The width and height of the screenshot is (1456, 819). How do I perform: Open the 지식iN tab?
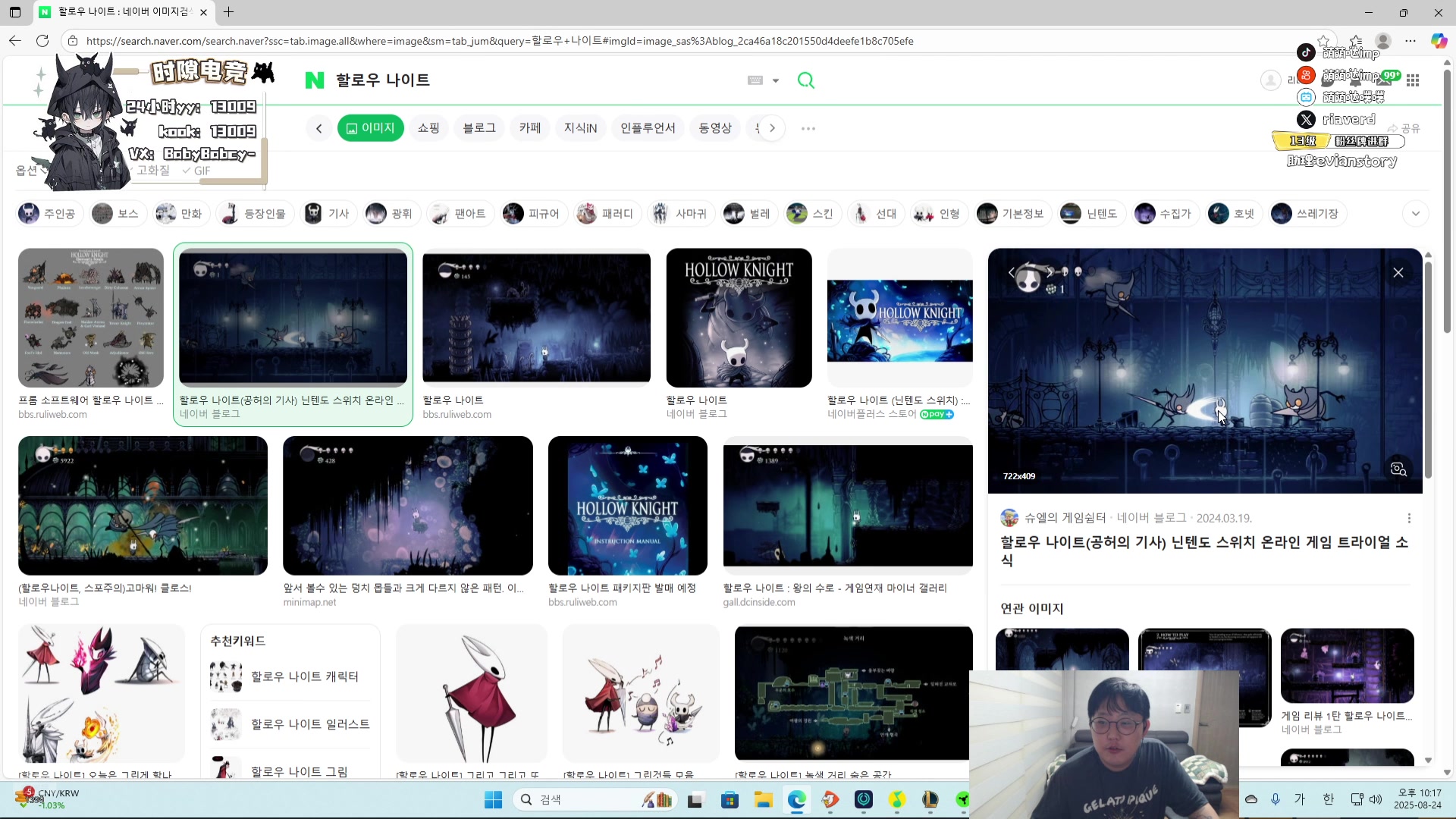tap(580, 128)
